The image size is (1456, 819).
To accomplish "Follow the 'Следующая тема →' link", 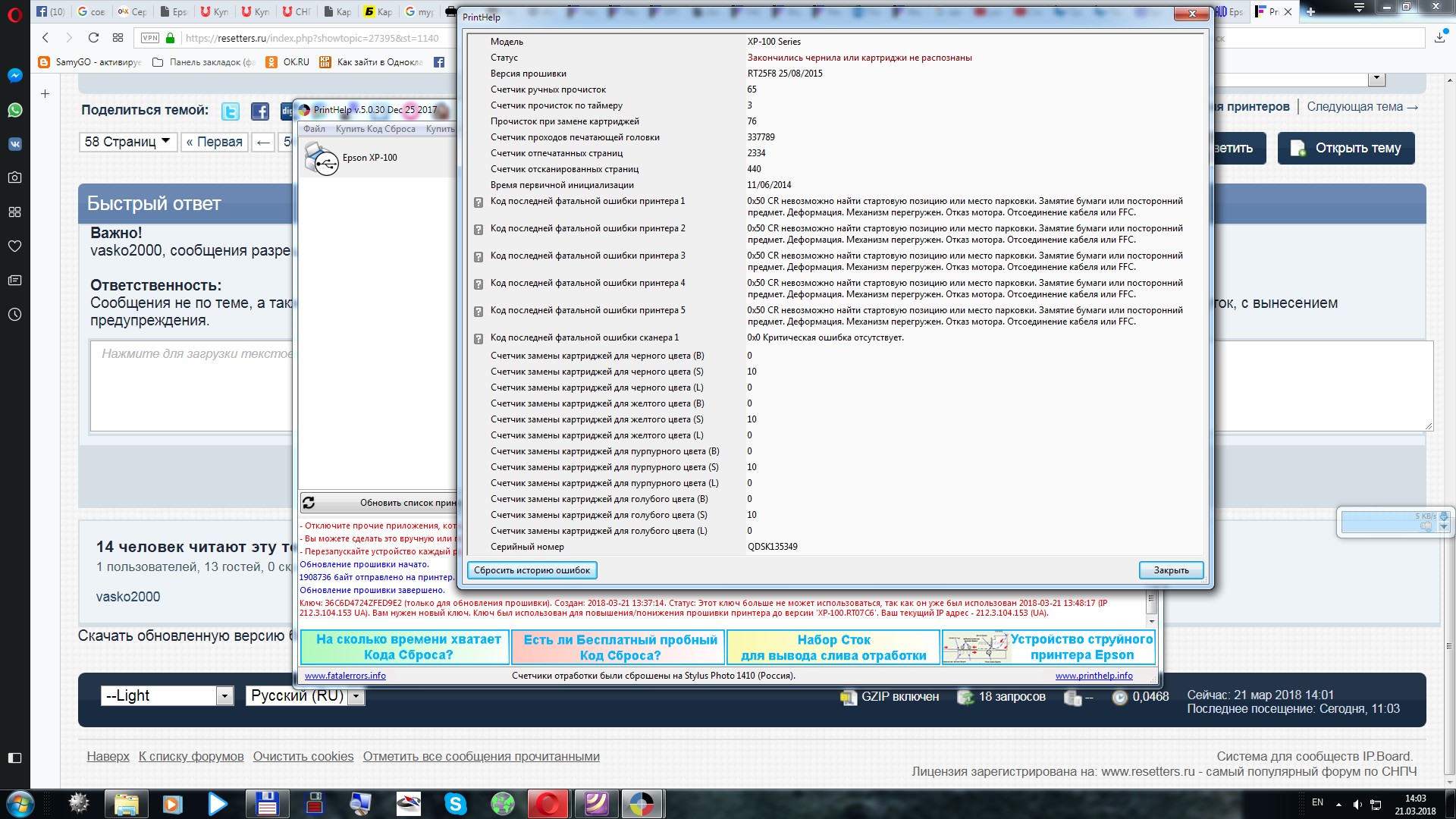I will click(x=1363, y=107).
